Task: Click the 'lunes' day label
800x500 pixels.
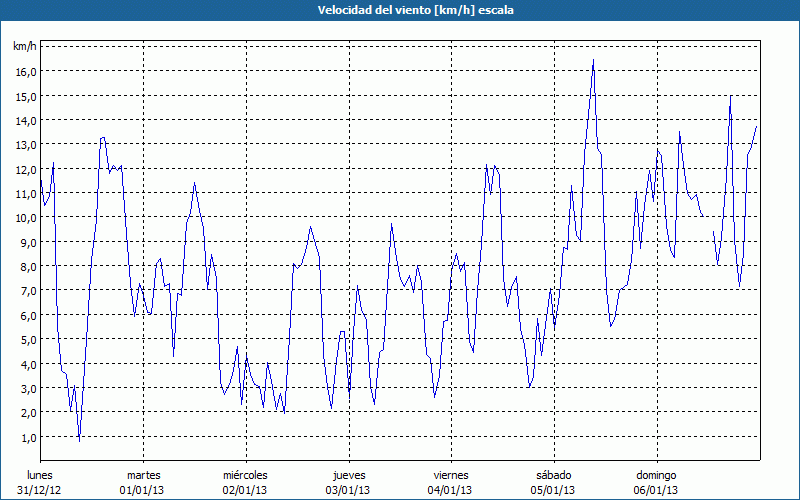Action: pyautogui.click(x=40, y=475)
